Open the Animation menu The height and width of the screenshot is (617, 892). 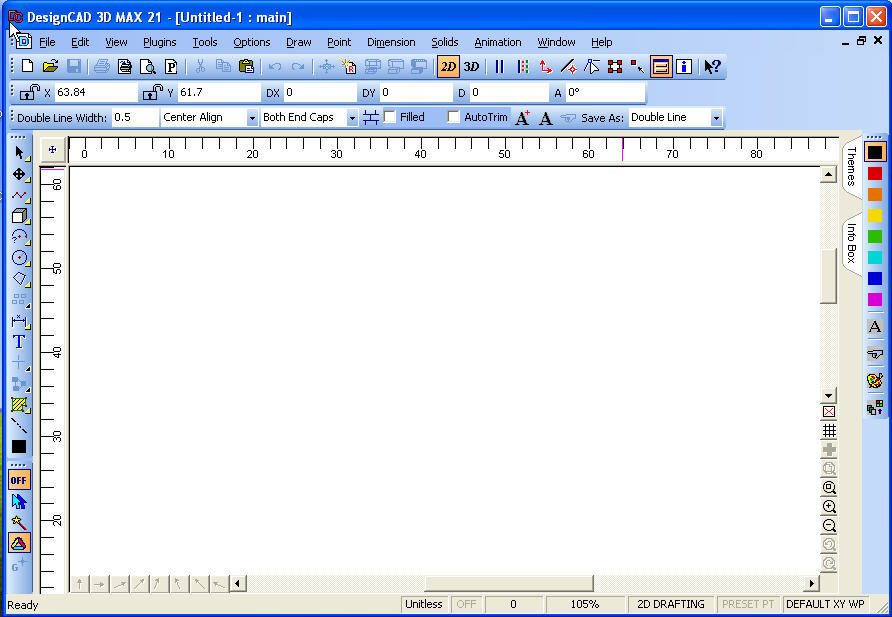pyautogui.click(x=498, y=42)
